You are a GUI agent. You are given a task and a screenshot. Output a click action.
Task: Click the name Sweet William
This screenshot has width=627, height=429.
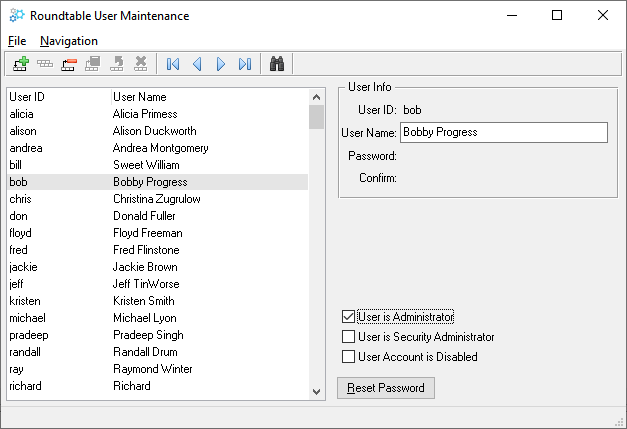(x=146, y=165)
